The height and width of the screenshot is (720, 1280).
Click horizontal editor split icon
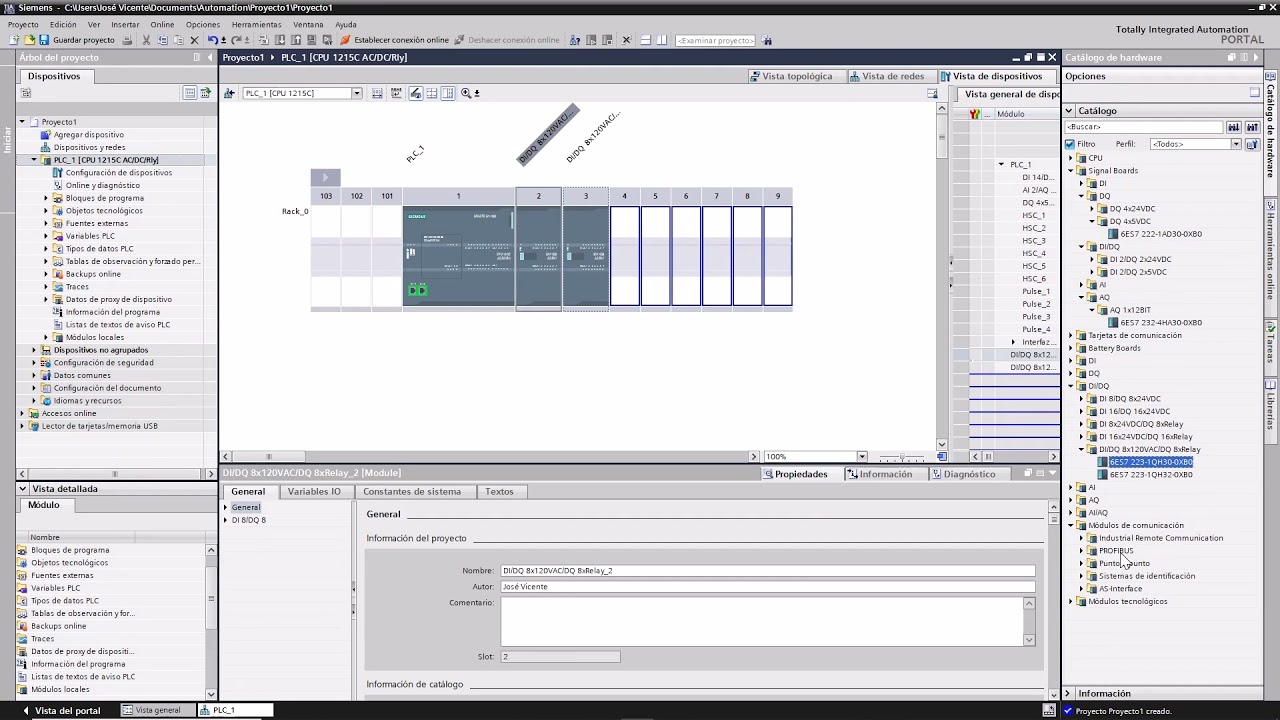[x=646, y=40]
